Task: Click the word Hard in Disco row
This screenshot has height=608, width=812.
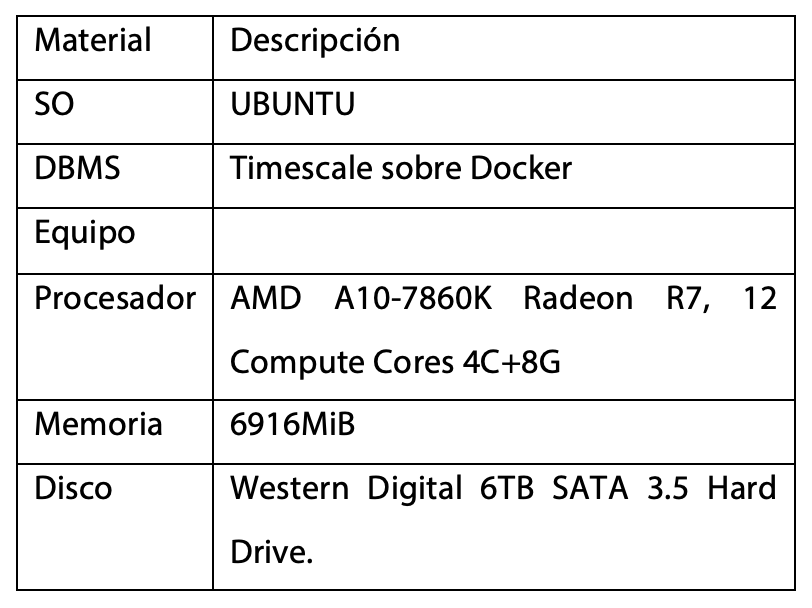Action: coord(742,488)
